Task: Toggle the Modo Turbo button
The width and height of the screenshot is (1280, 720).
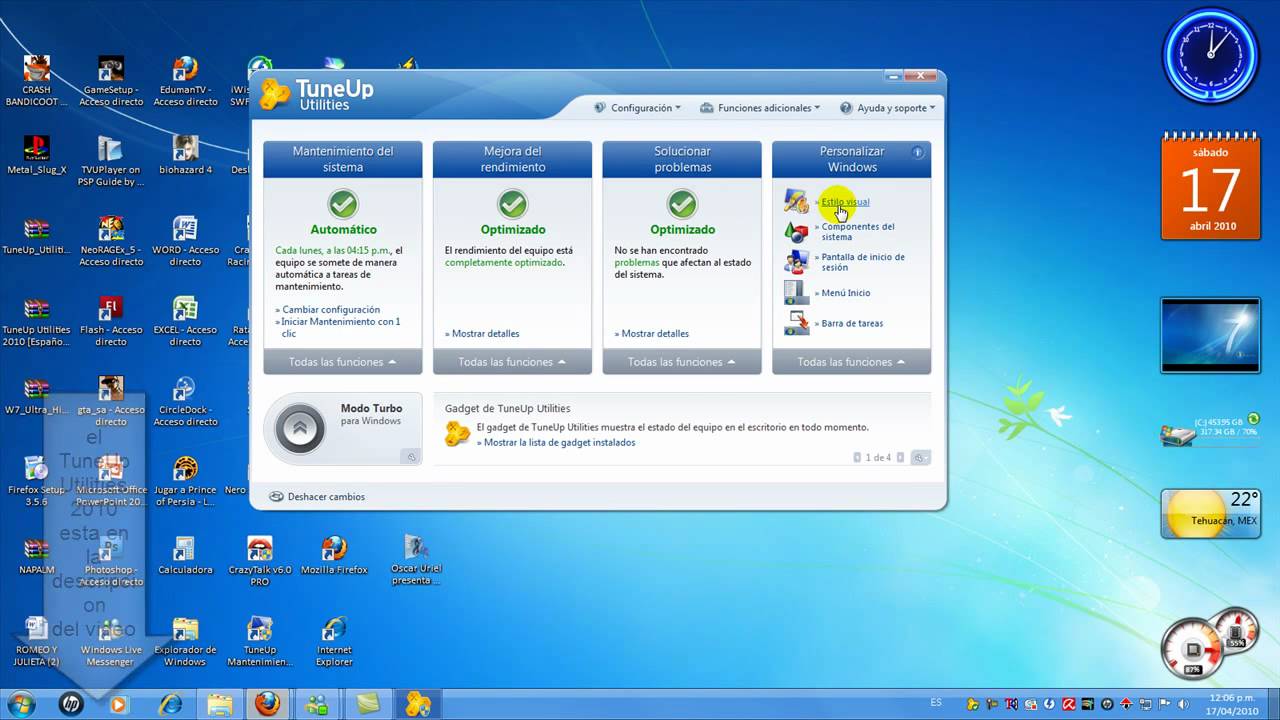Action: pos(299,429)
